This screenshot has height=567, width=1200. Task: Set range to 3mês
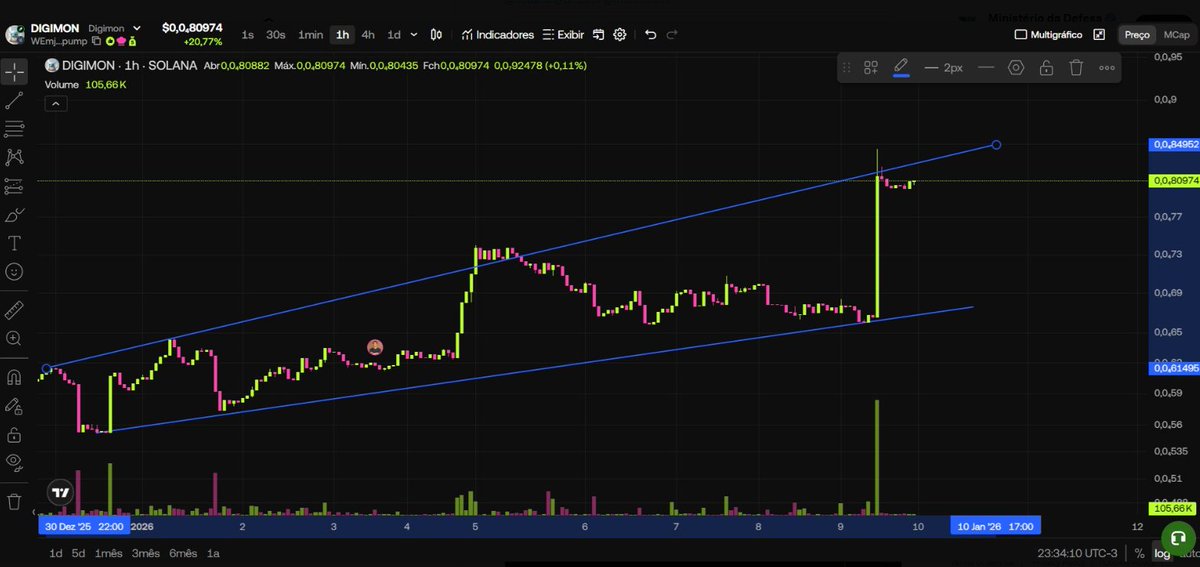(x=146, y=553)
